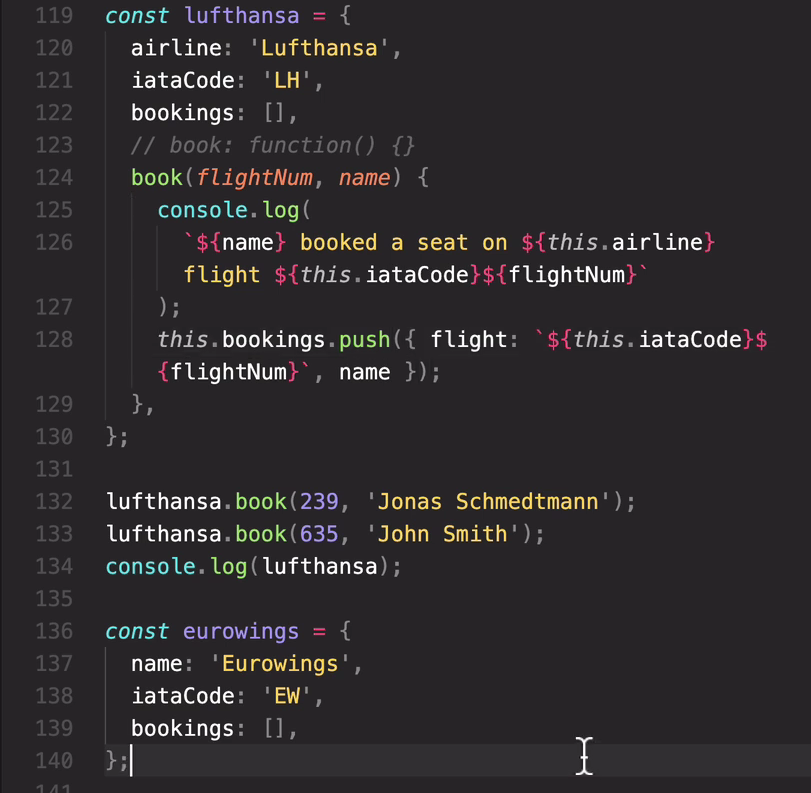Click console.log(lufthansa) on line 134
Image resolution: width=811 pixels, height=793 pixels.
pyautogui.click(x=253, y=566)
